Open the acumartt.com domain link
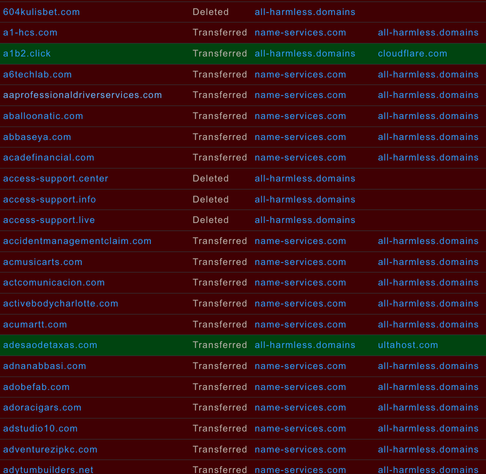This screenshot has width=486, height=474. [x=35, y=324]
